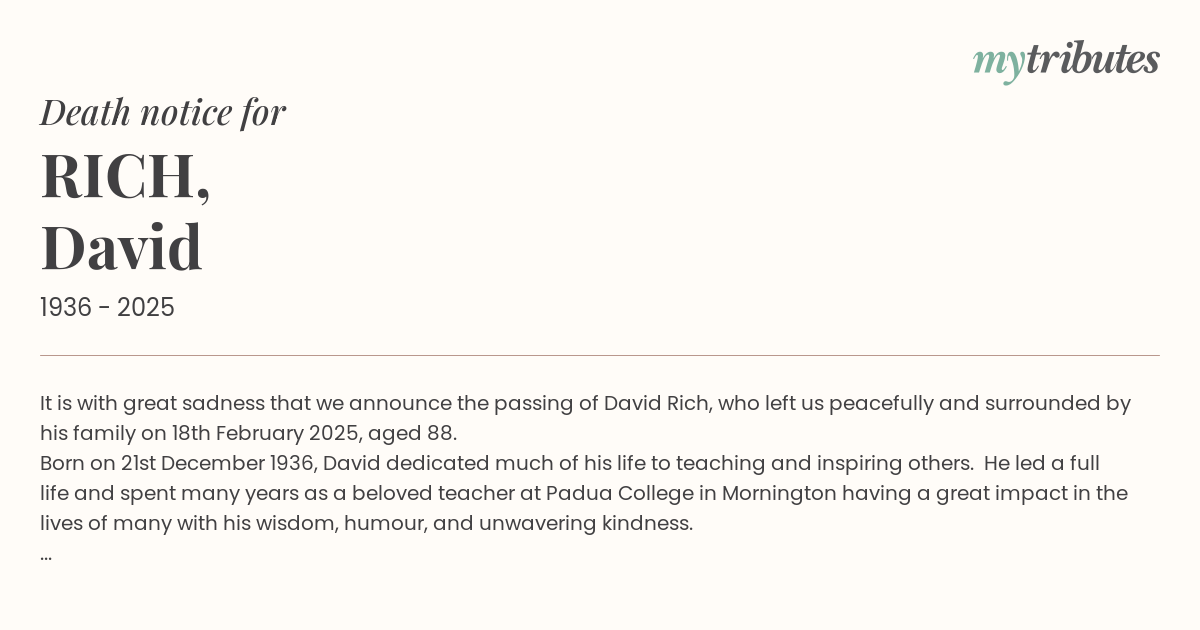The width and height of the screenshot is (1200, 630).
Task: Expand the truncated notice via the ellipsis
Action: coord(46,556)
